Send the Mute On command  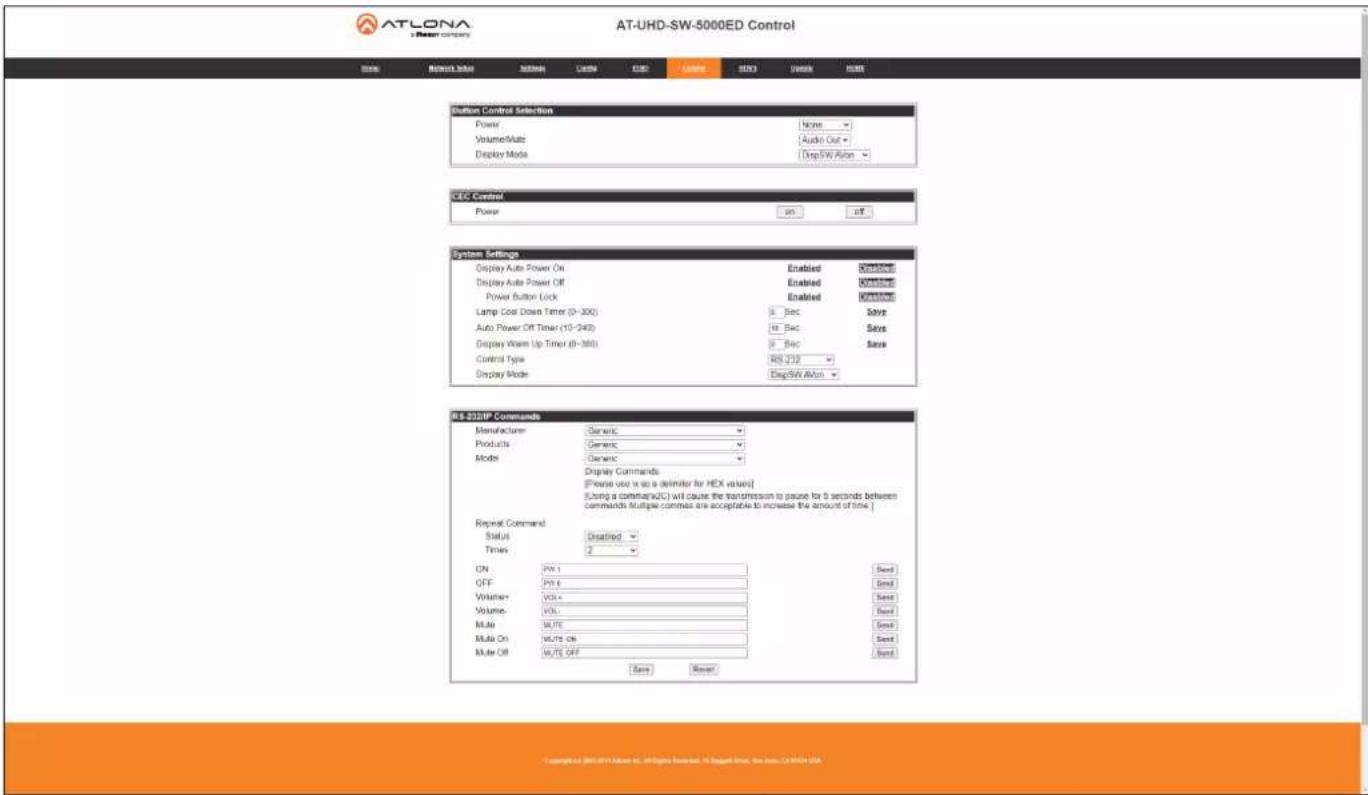(x=885, y=638)
